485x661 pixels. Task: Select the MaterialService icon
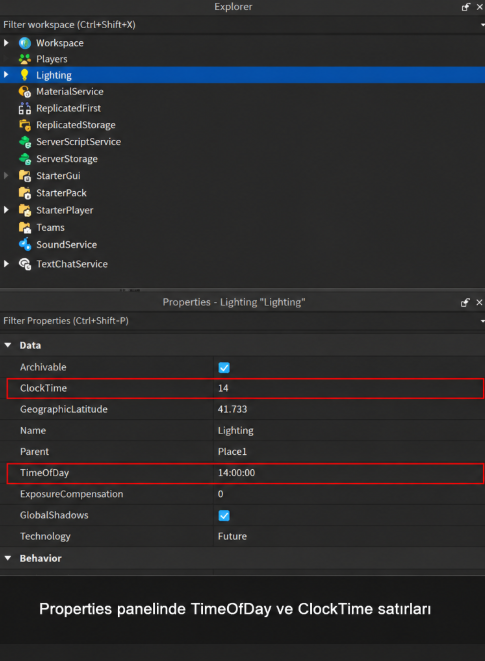coord(25,91)
